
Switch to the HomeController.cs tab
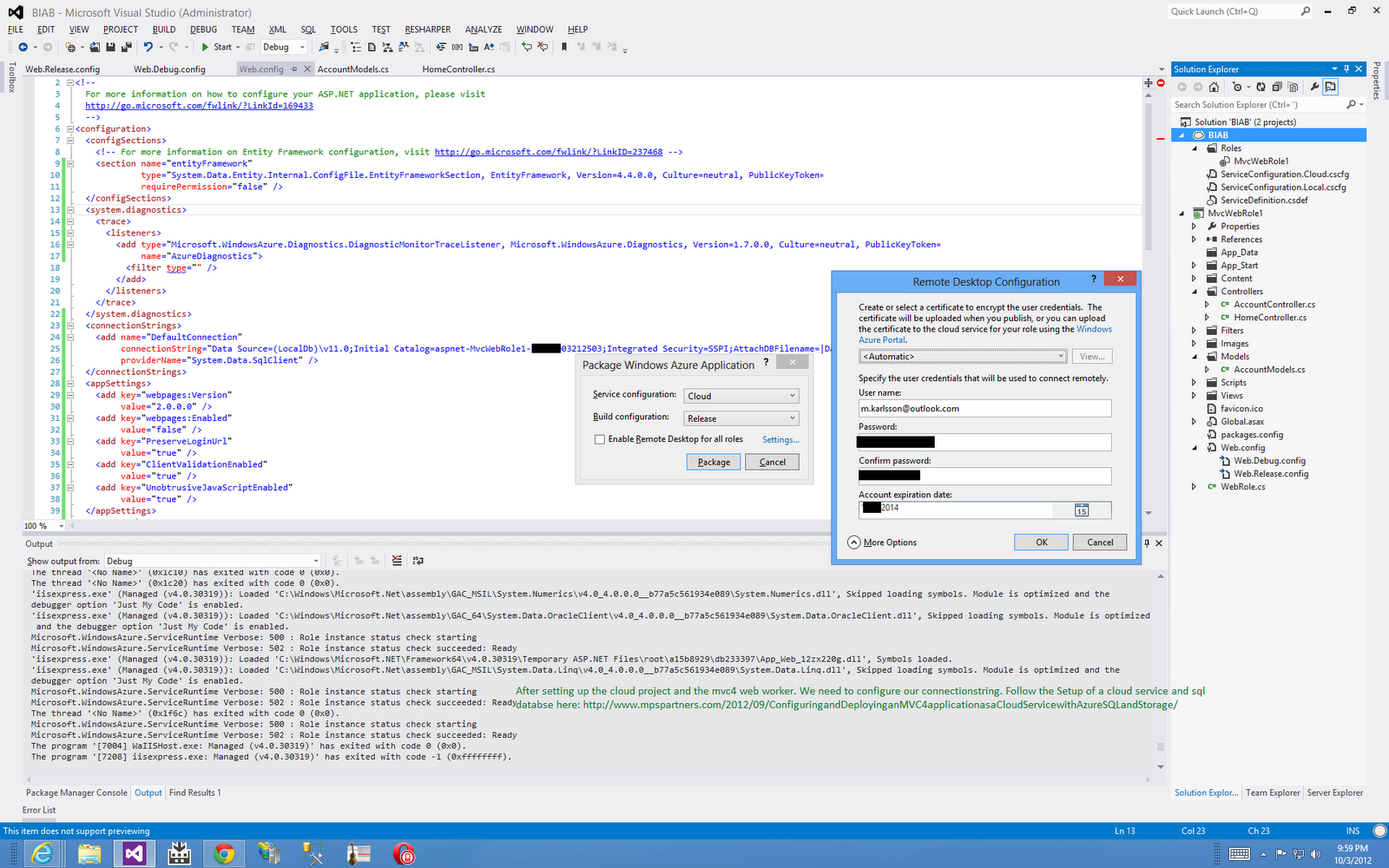tap(458, 69)
